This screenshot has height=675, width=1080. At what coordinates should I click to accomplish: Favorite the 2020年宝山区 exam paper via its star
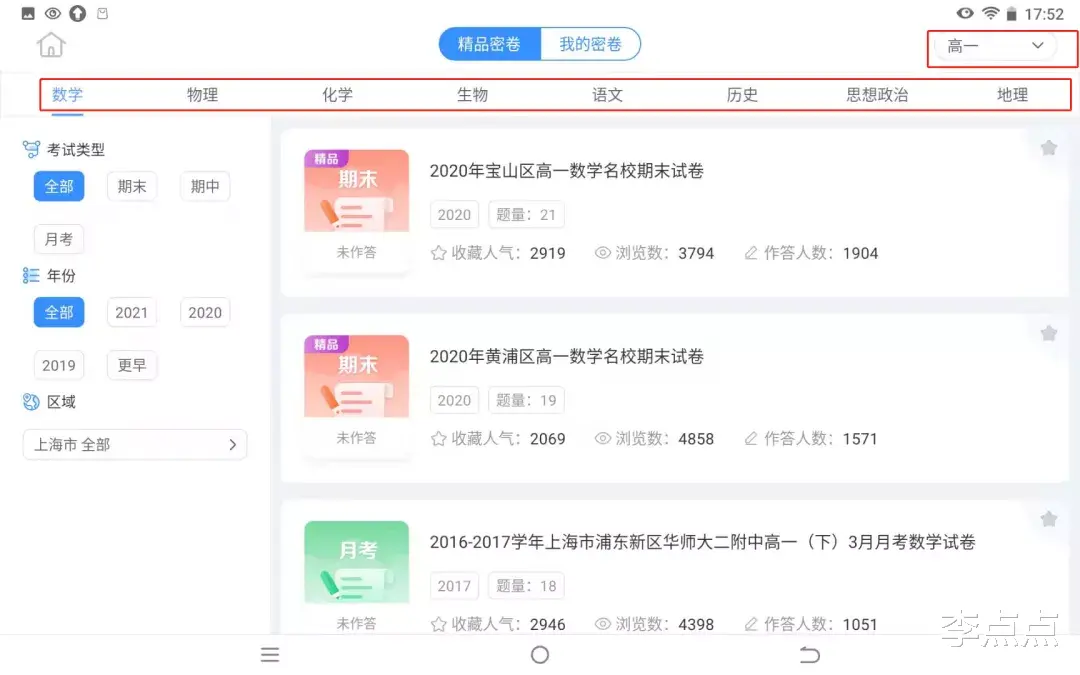coord(1048,147)
